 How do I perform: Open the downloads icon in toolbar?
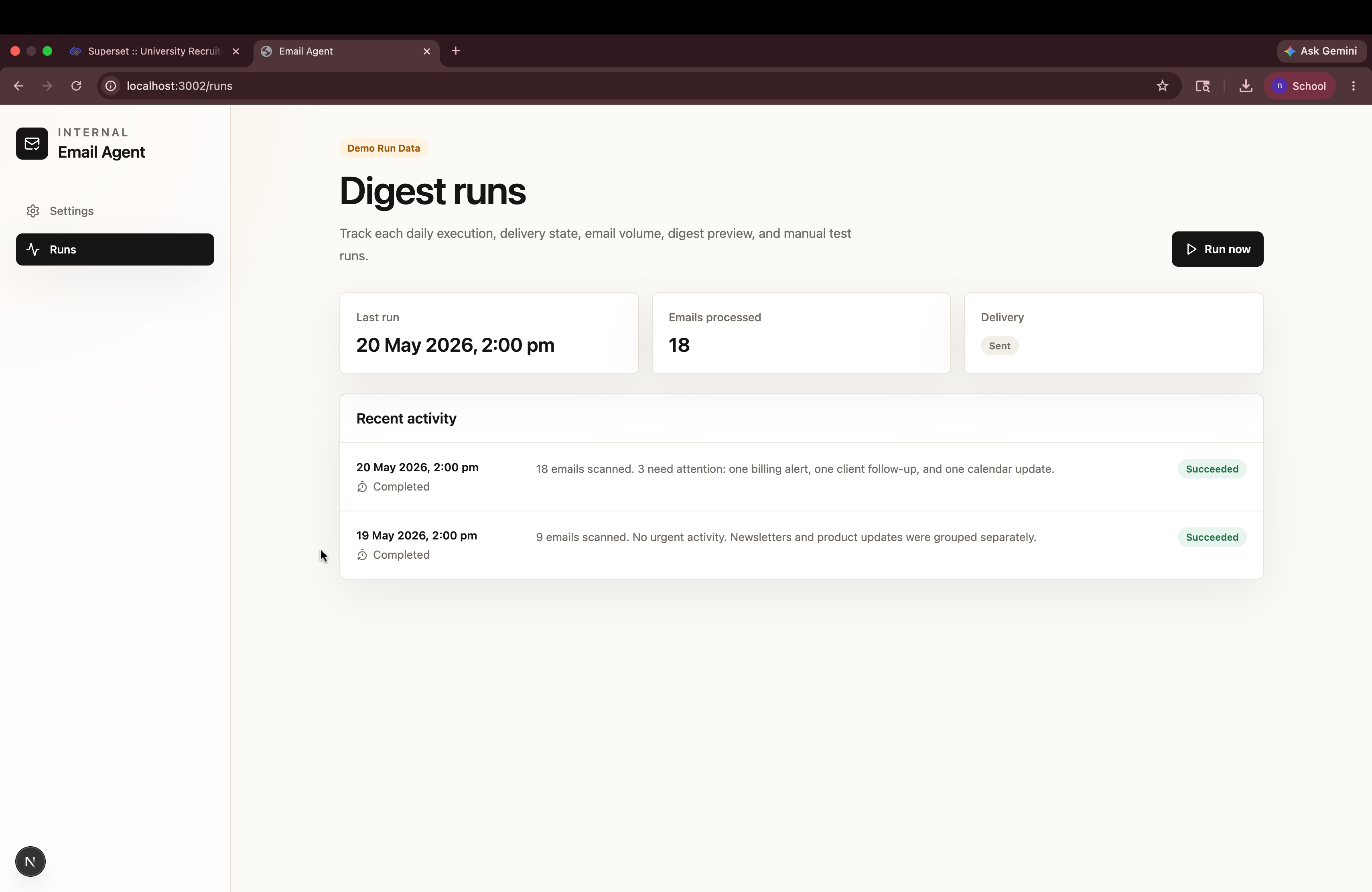click(x=1246, y=86)
